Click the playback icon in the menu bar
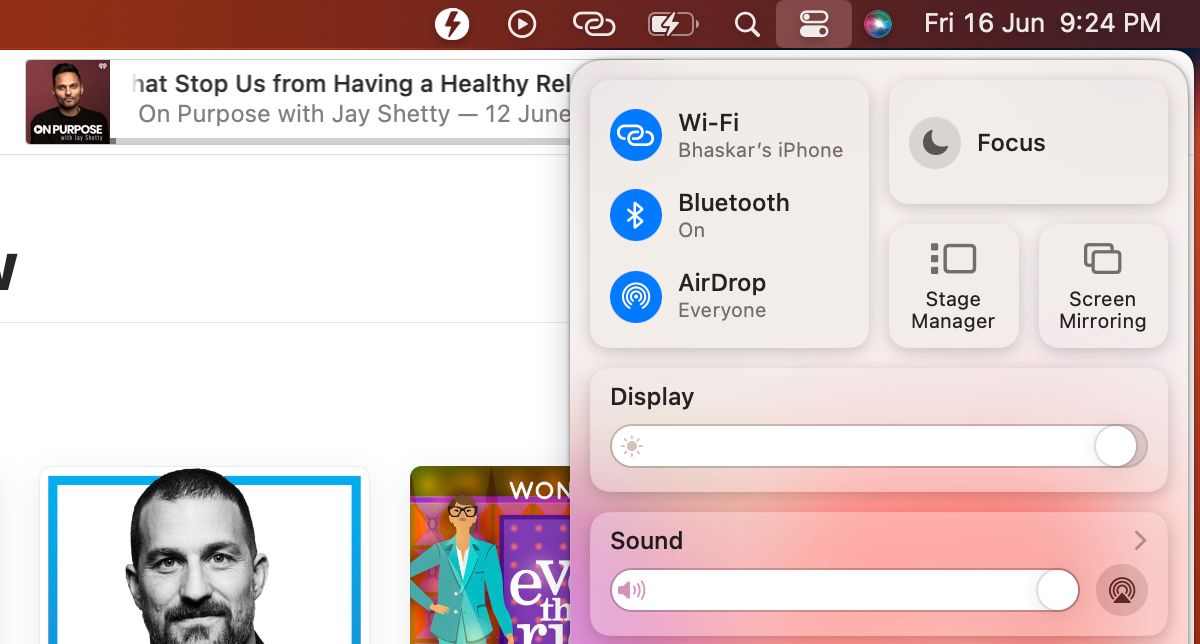This screenshot has height=644, width=1200. (x=521, y=22)
